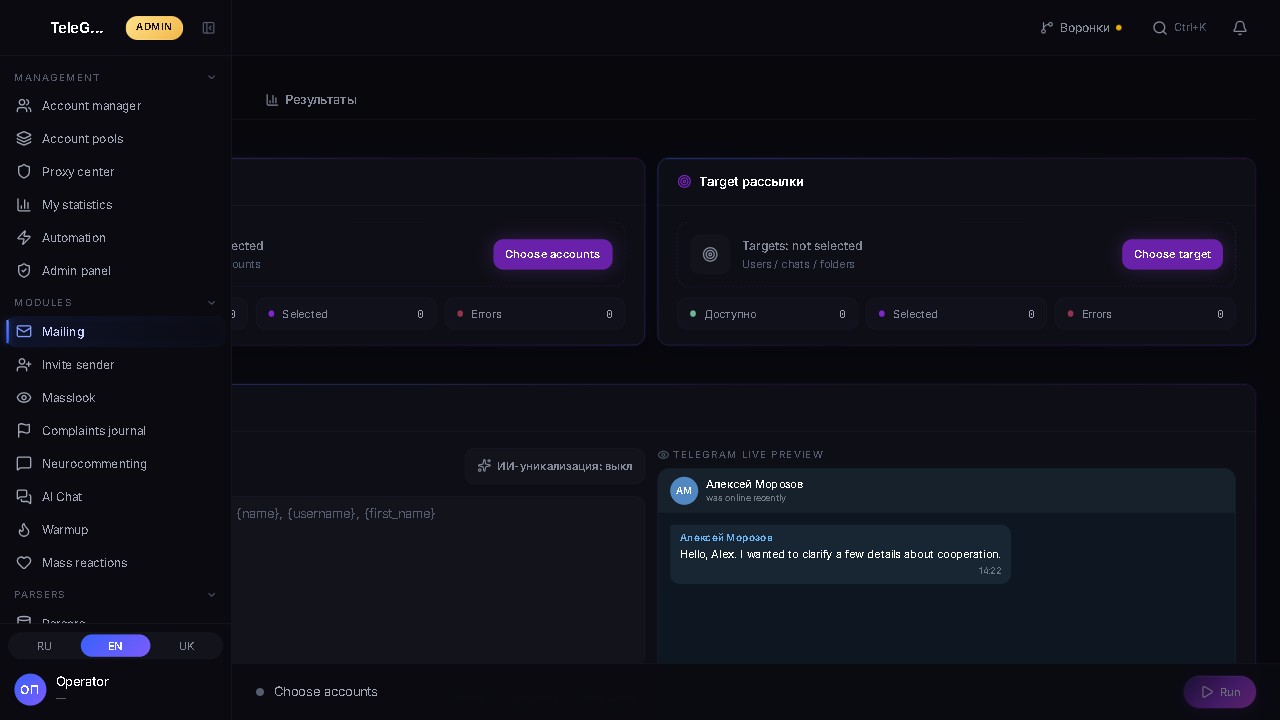Open the Masslook module

tap(116, 398)
